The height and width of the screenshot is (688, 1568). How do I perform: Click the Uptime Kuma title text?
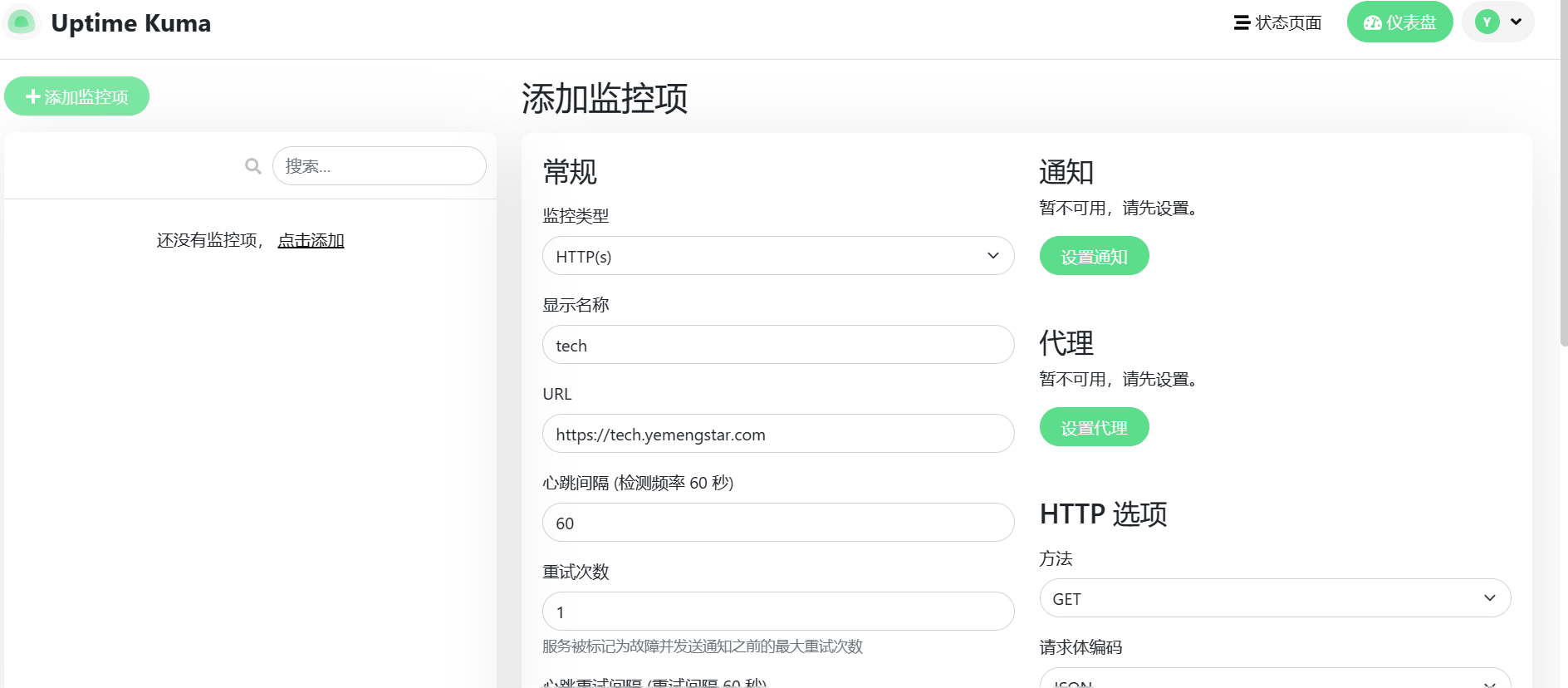click(x=131, y=23)
